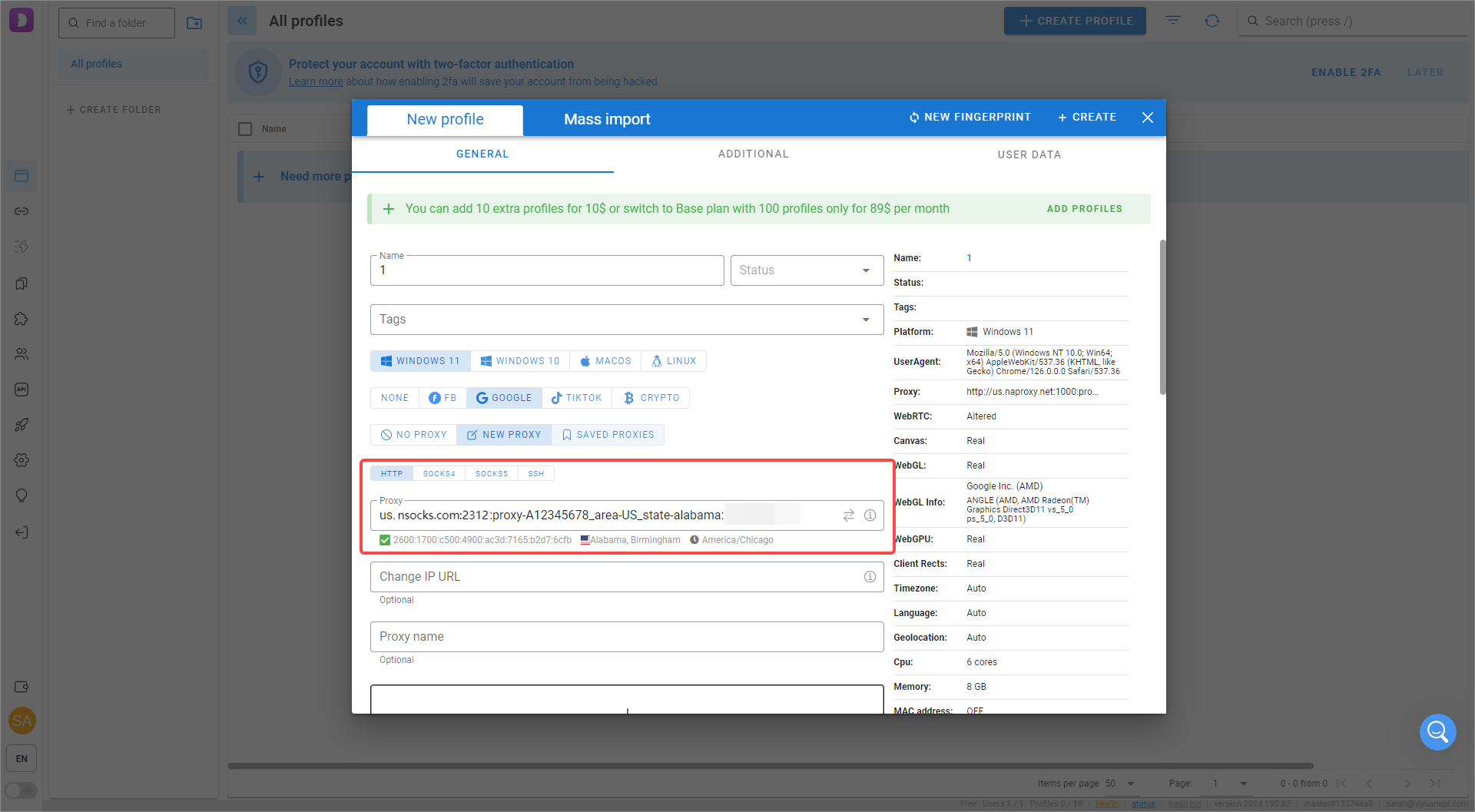Click the Change IP URL field
The width and height of the screenshot is (1475, 812).
627,577
